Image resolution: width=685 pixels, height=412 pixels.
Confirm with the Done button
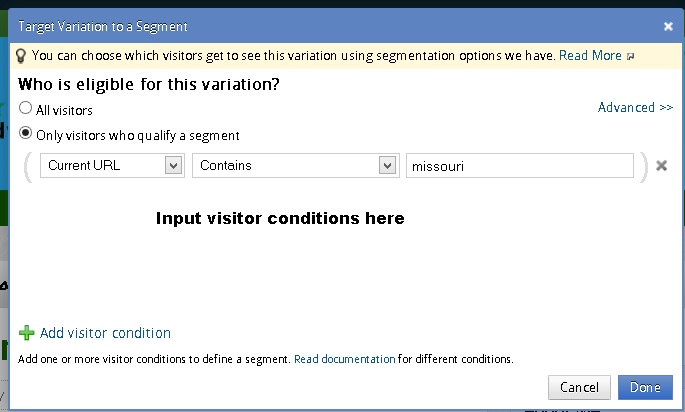(645, 387)
